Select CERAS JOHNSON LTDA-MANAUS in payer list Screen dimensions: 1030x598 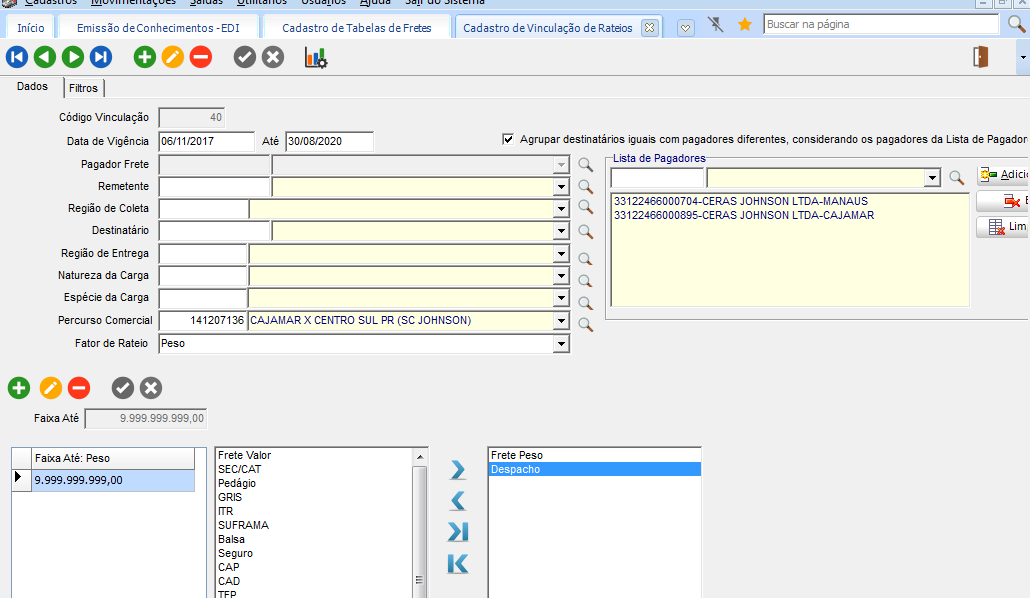point(740,201)
